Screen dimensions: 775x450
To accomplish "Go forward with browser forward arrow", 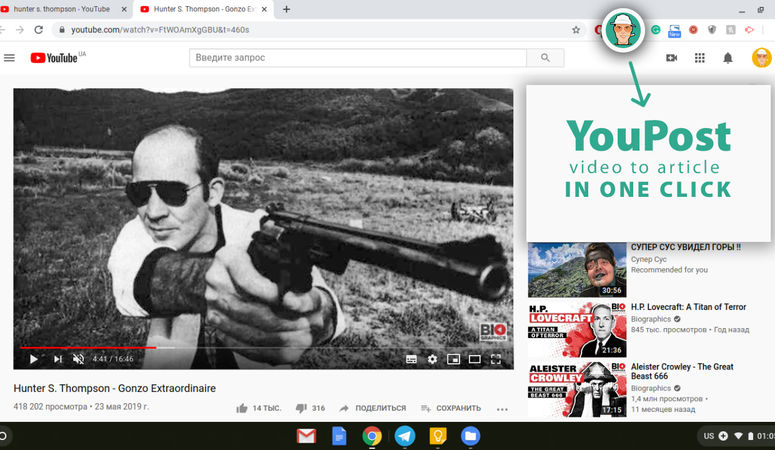I will 20,30.
